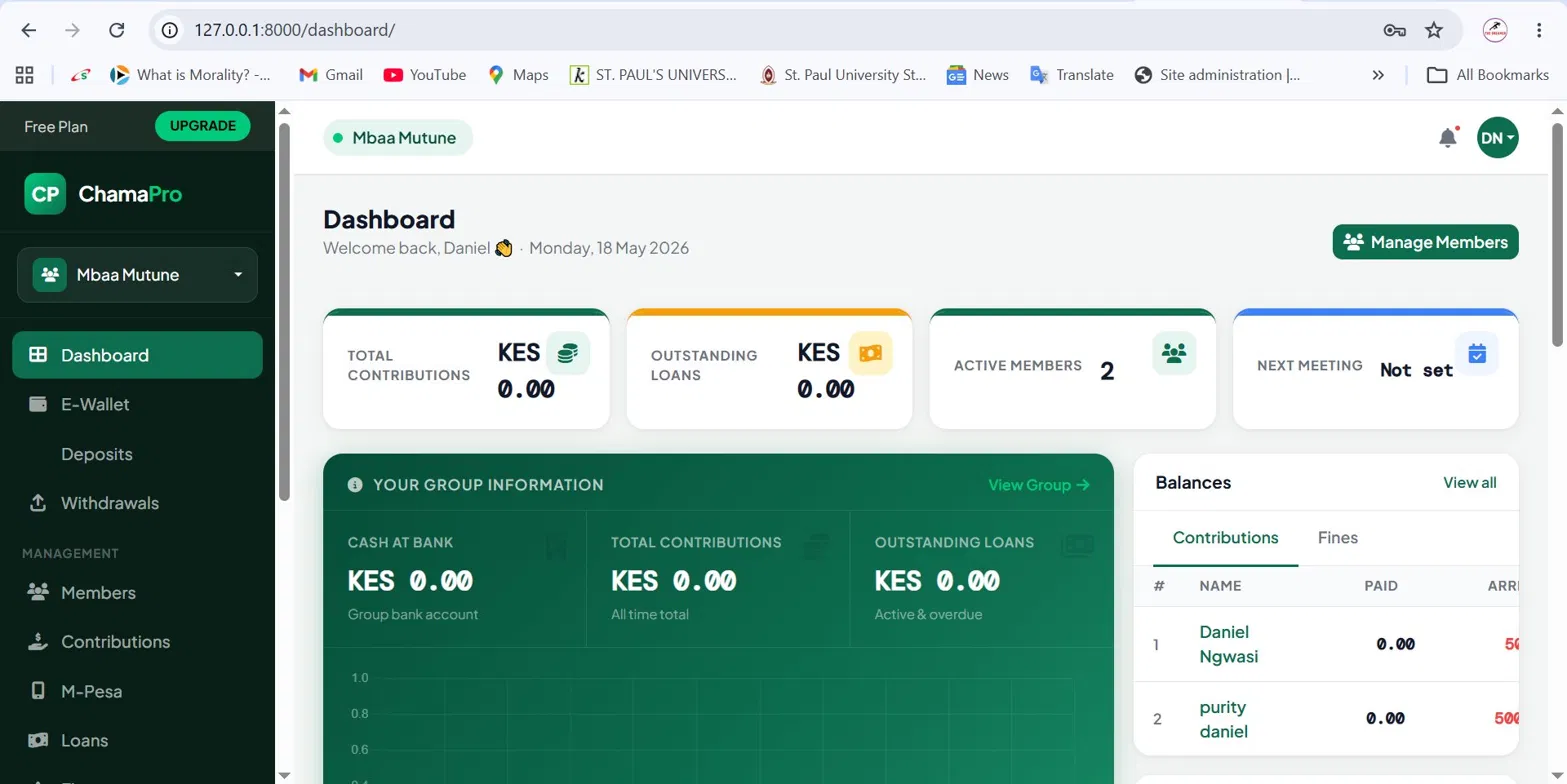Open the YouTube bookmark
This screenshot has width=1567, height=784.
pos(424,75)
